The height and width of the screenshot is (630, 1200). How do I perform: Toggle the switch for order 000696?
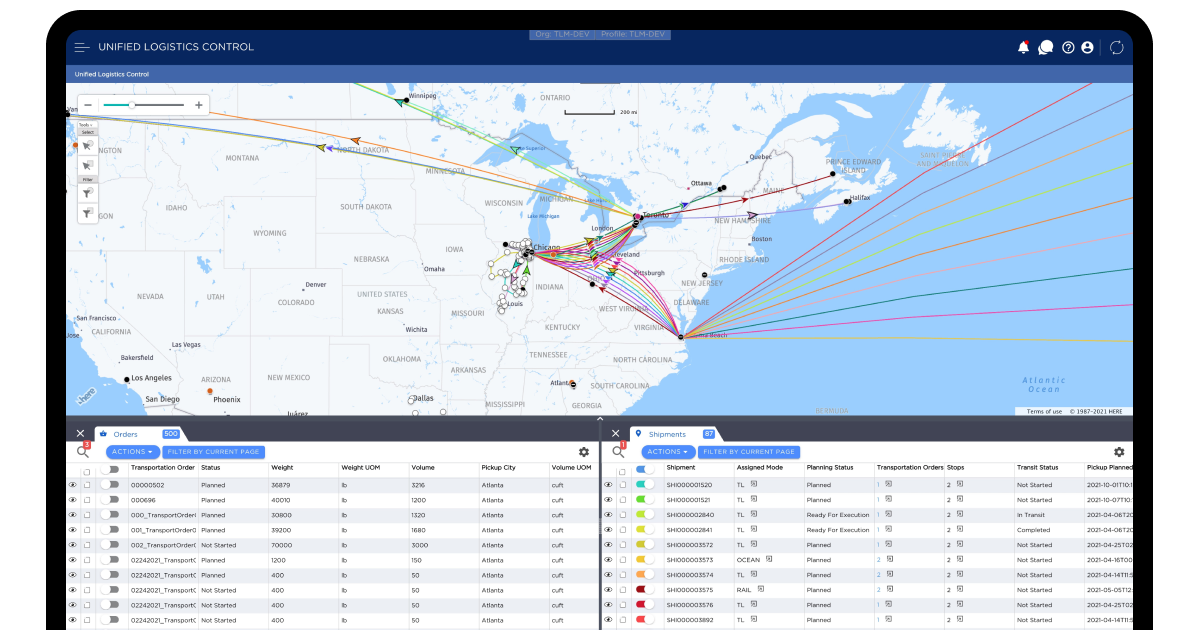[x=109, y=499]
